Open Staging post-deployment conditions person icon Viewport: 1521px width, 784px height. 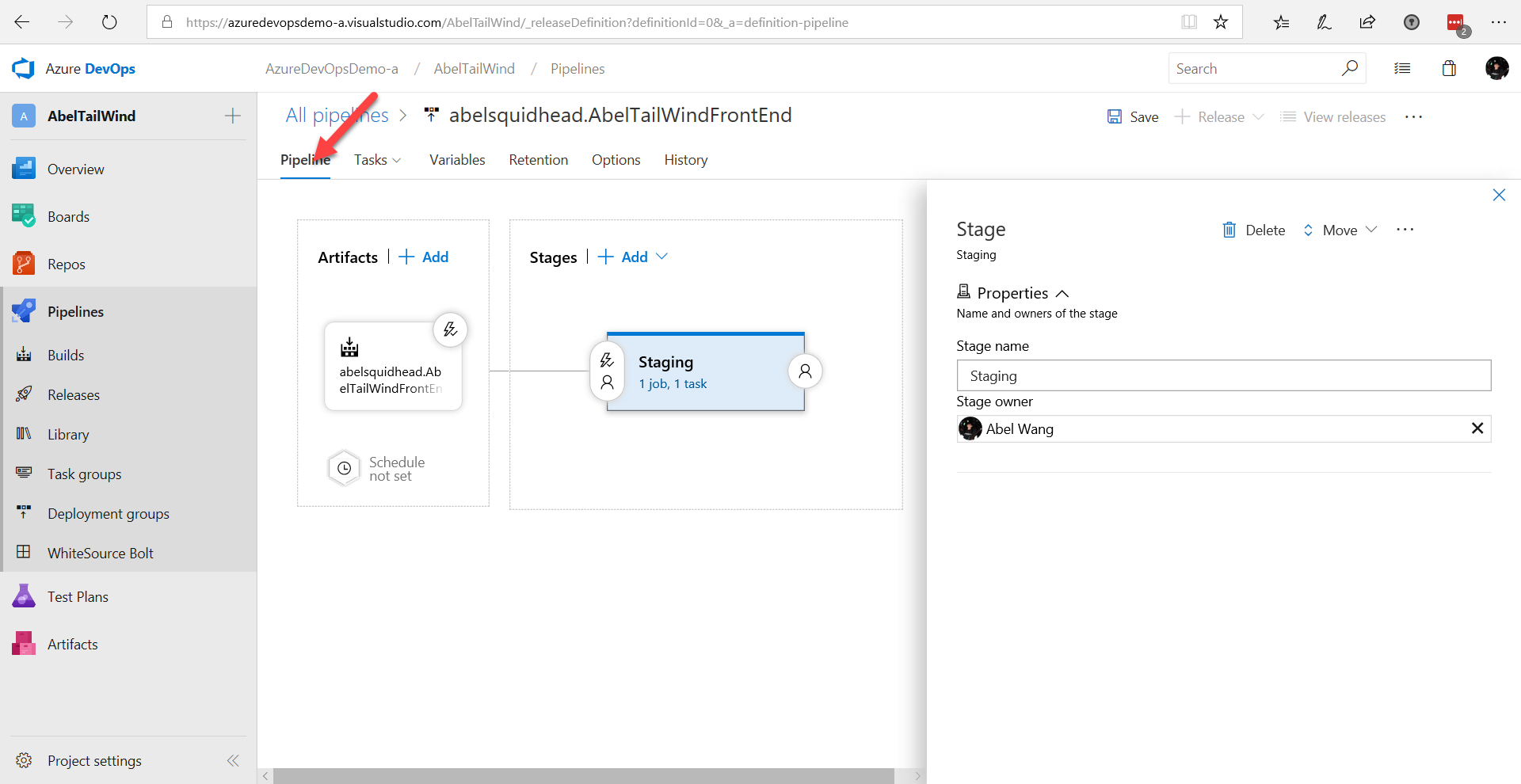click(805, 371)
